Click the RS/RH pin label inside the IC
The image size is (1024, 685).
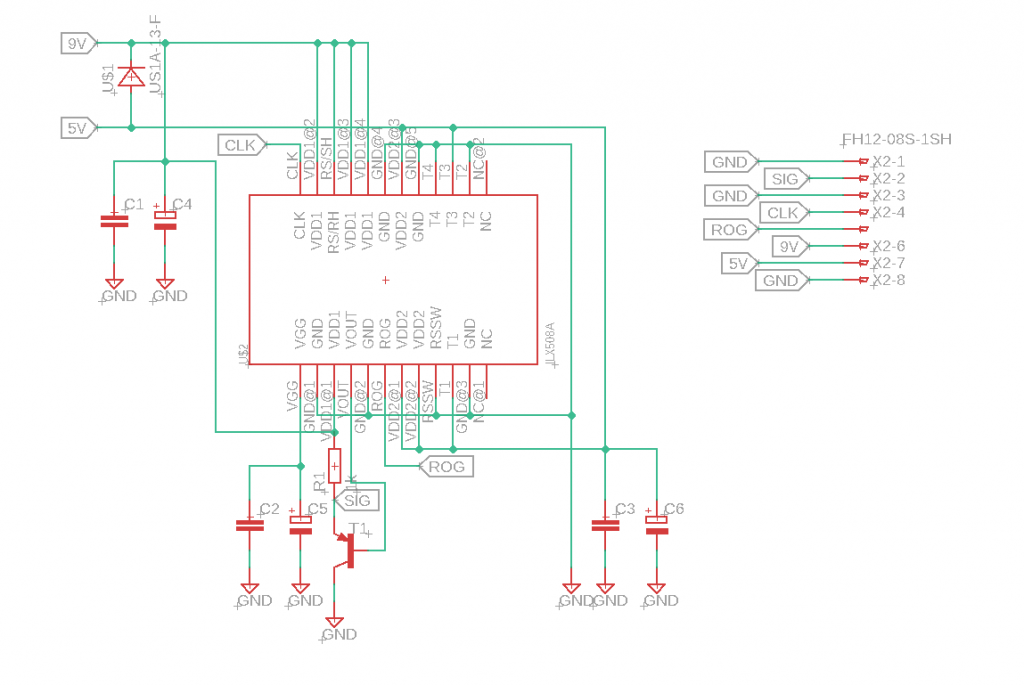click(334, 232)
